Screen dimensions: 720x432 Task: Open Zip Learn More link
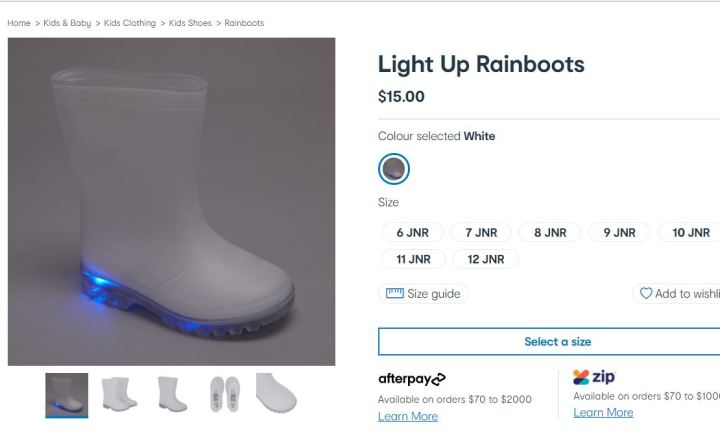[x=603, y=413]
